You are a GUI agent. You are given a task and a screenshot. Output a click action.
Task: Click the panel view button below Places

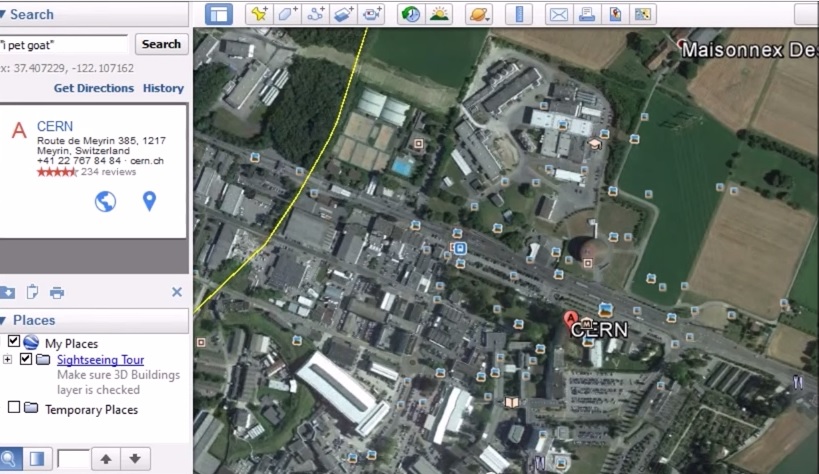[37, 459]
